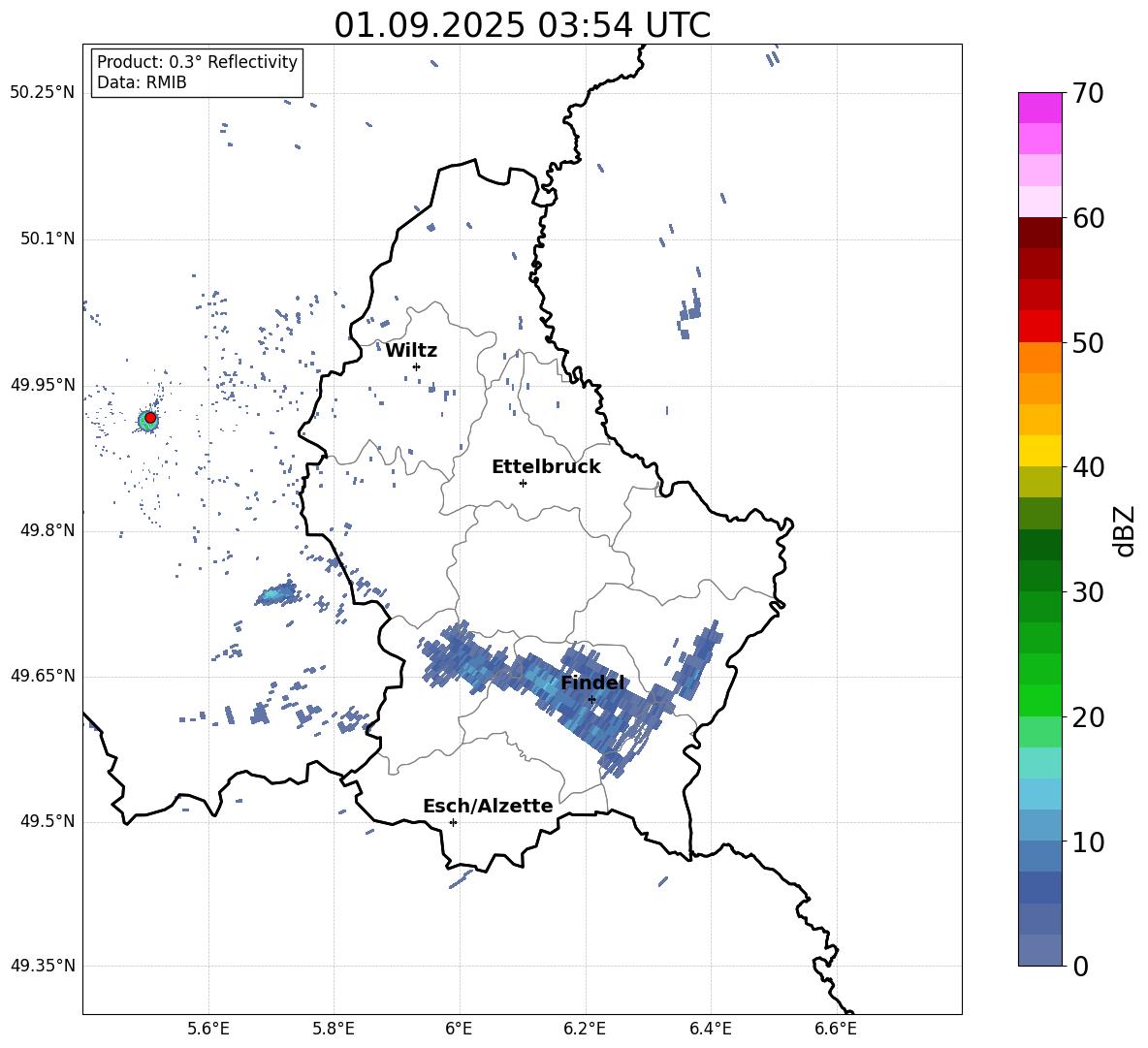Select the Wiltz city label

pyautogui.click(x=411, y=350)
